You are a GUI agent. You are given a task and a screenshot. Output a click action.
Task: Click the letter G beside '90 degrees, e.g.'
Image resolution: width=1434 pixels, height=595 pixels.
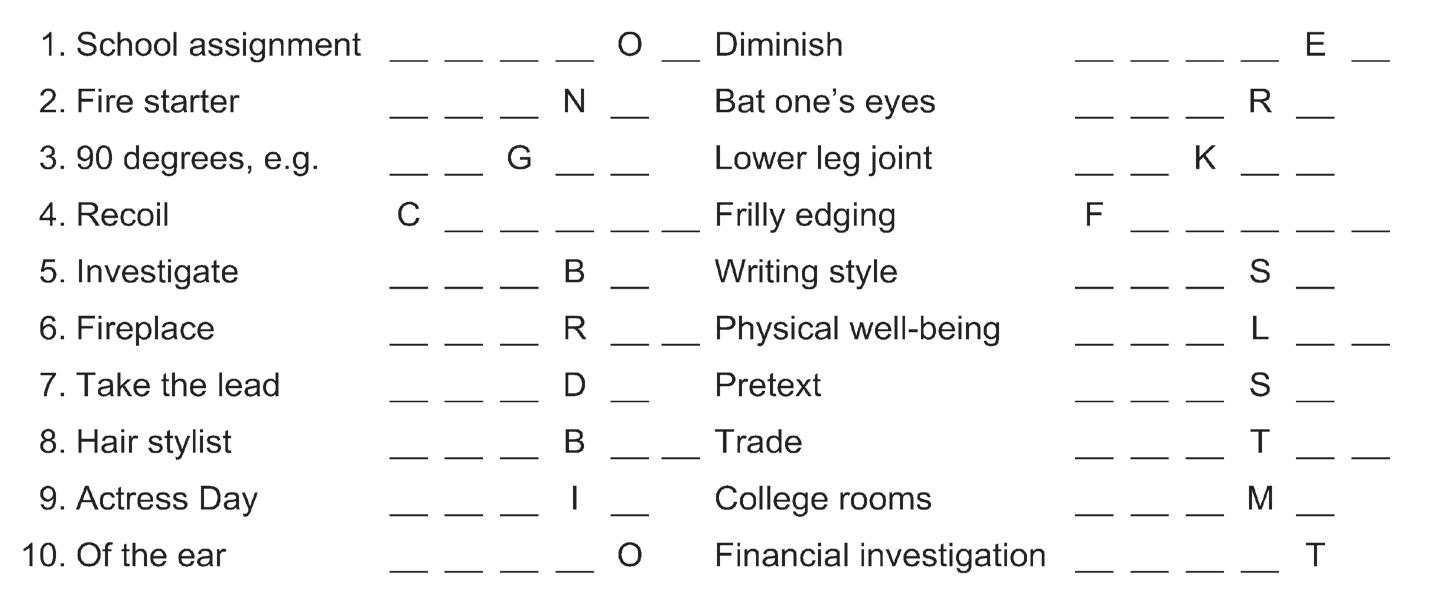tap(519, 158)
